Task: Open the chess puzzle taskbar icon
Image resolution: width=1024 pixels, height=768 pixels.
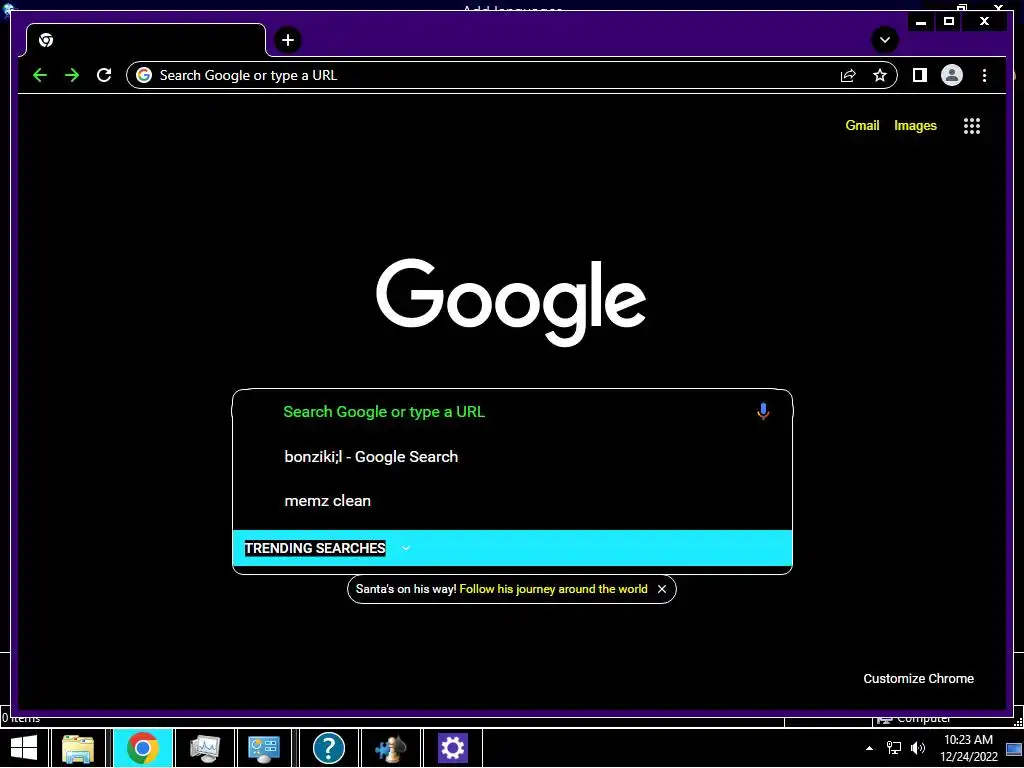Action: 391,748
